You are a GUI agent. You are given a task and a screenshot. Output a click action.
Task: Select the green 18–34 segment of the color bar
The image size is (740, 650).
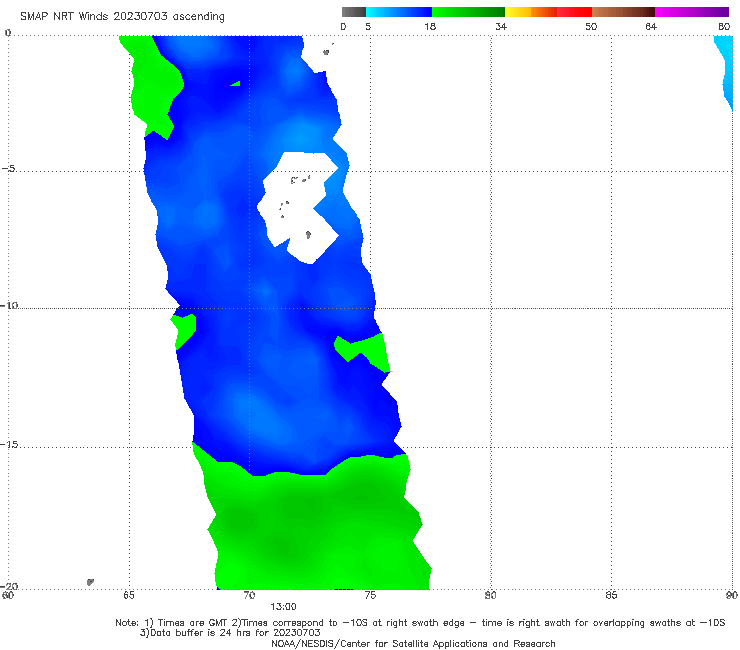468,12
